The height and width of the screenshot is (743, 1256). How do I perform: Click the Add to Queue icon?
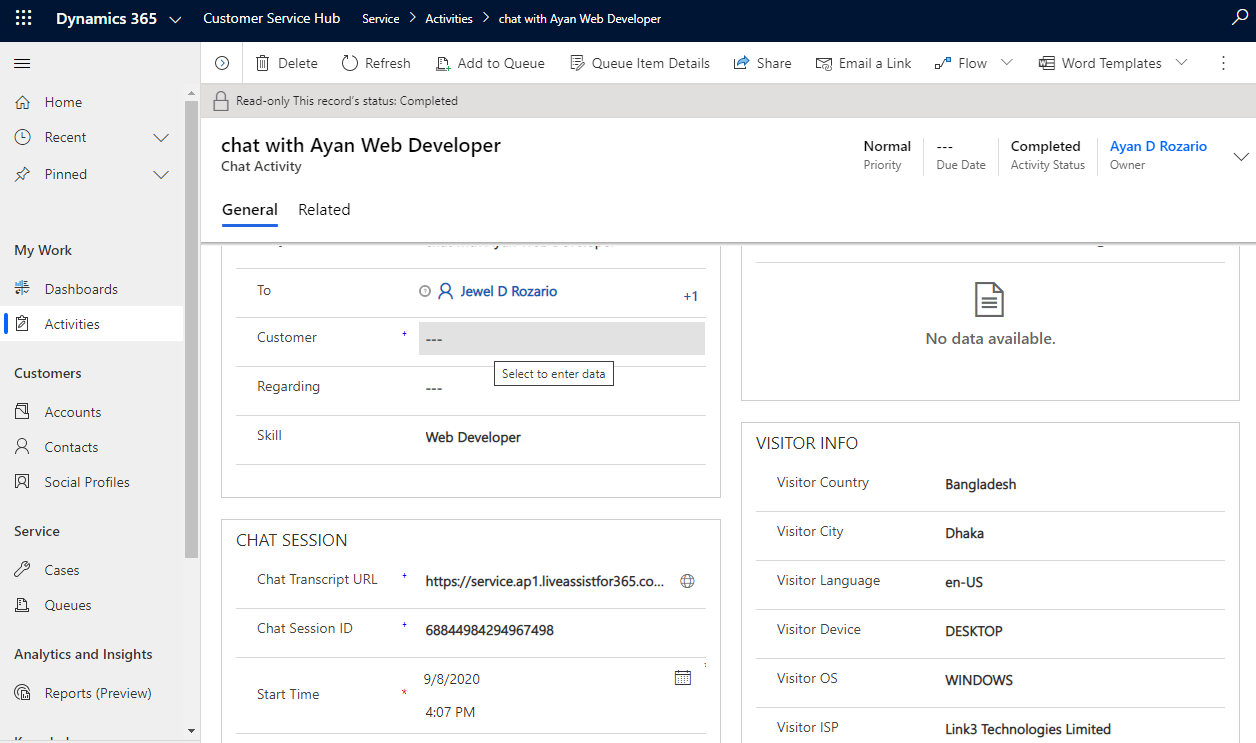(x=443, y=63)
